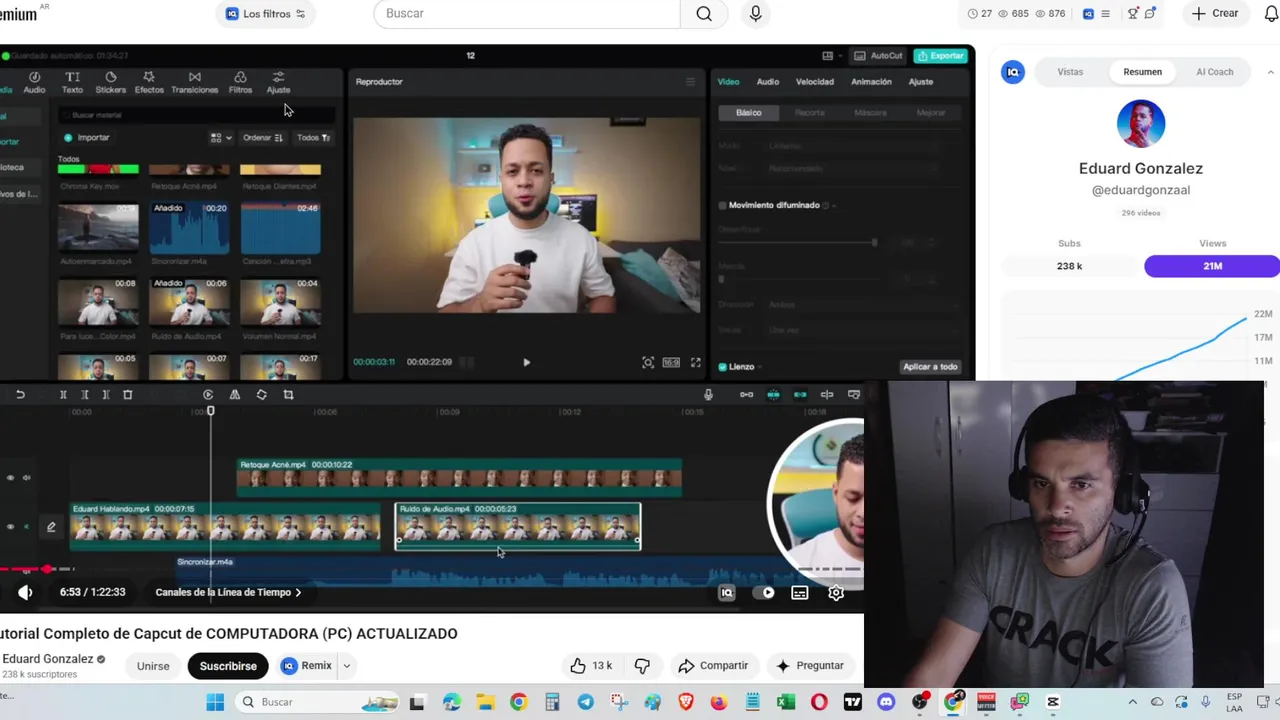Click the timeline record microphone icon

tap(708, 395)
